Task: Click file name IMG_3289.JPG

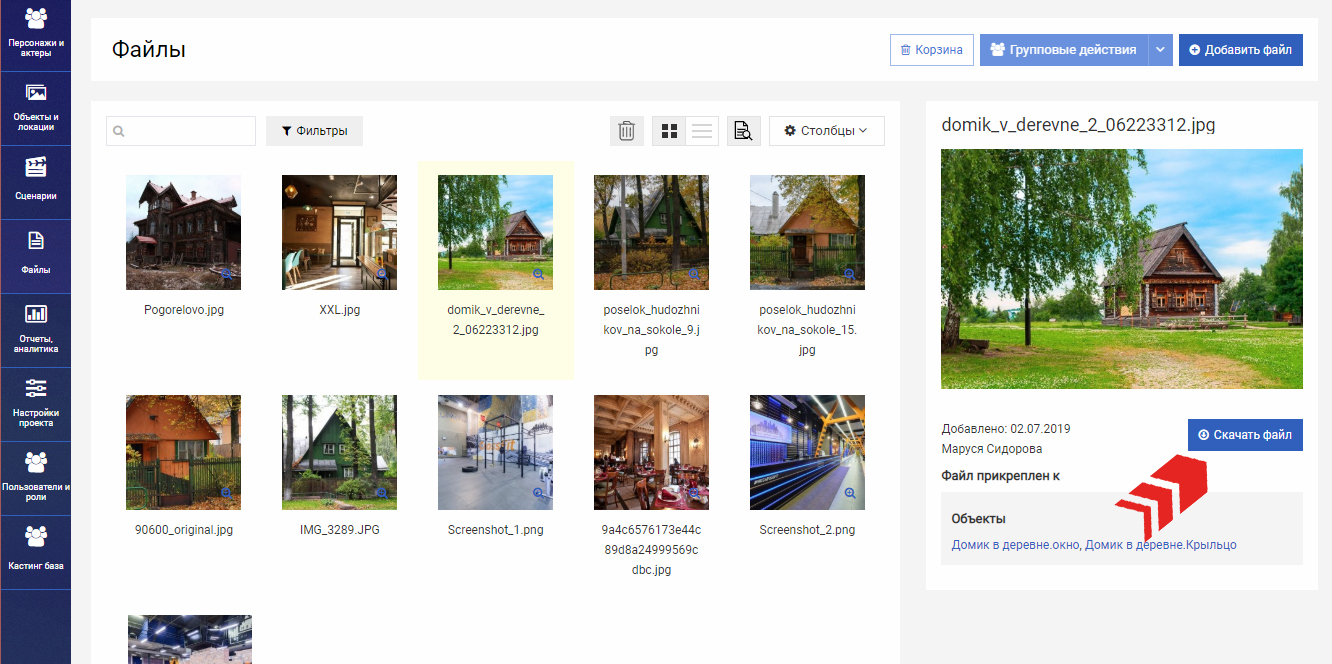Action: pos(340,530)
